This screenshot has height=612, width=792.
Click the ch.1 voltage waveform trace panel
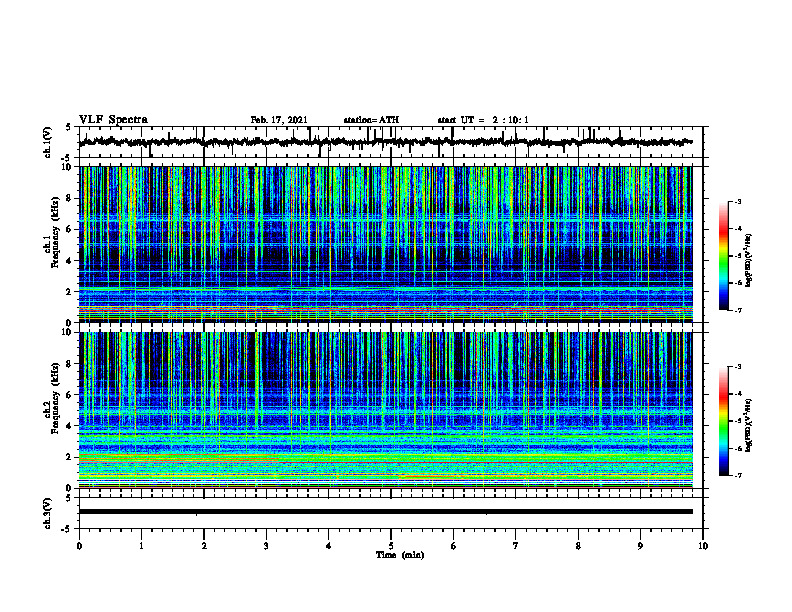click(390, 142)
